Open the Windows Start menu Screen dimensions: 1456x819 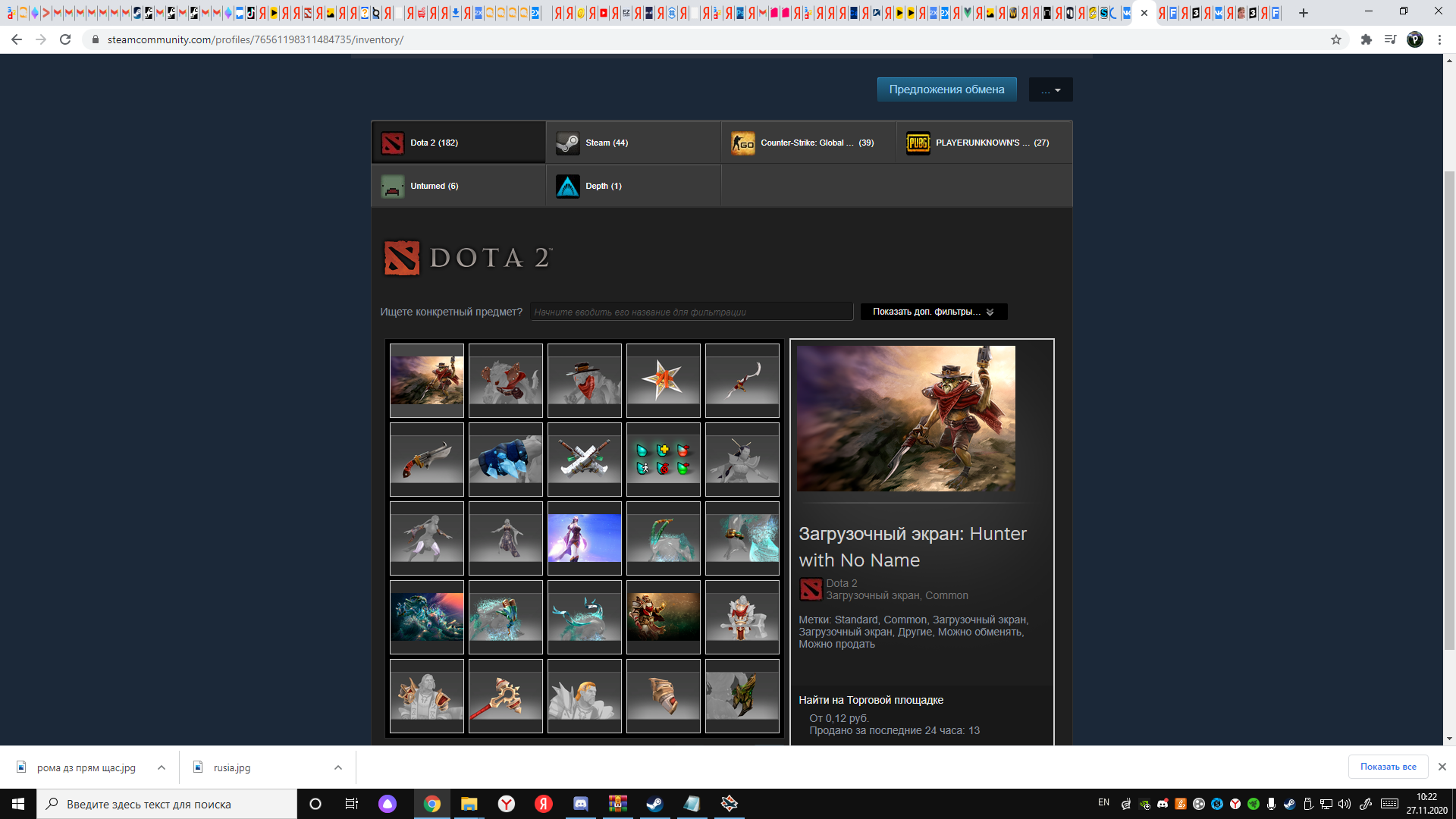(x=18, y=804)
